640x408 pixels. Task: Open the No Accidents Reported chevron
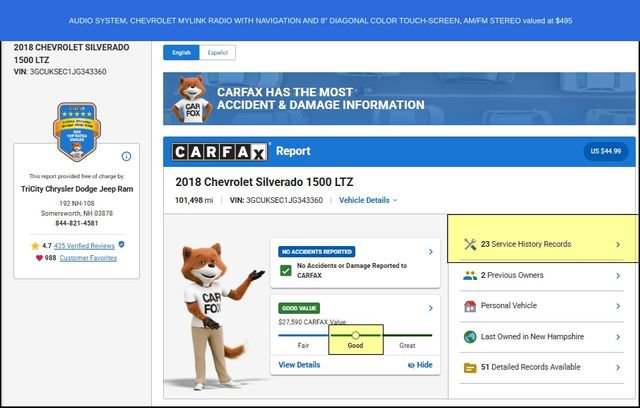coord(431,252)
